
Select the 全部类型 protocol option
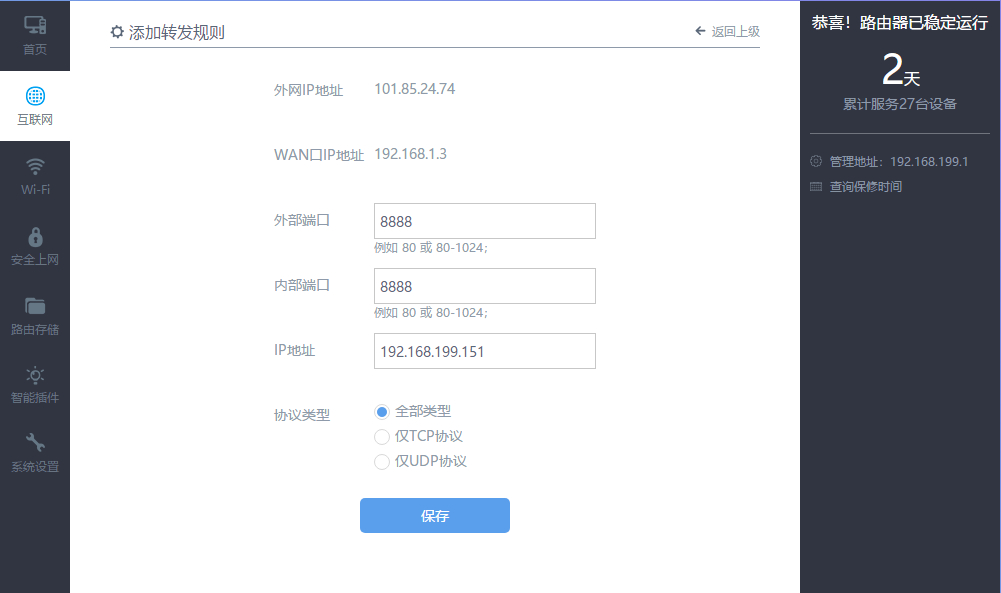[381, 411]
